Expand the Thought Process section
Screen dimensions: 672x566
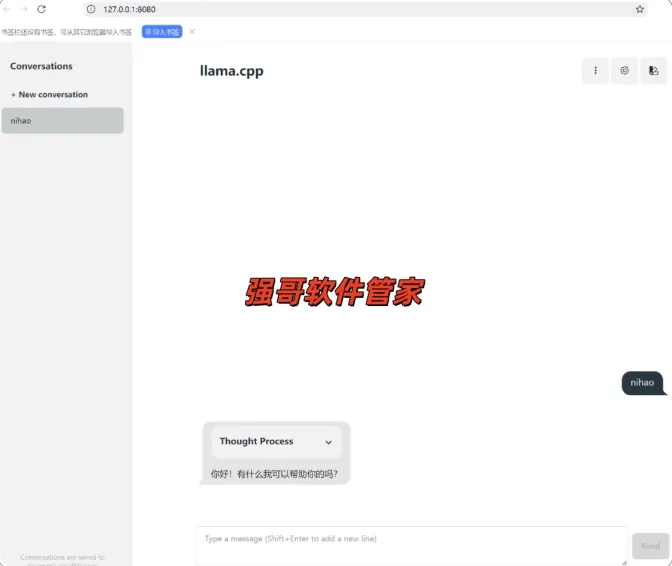pyautogui.click(x=276, y=442)
